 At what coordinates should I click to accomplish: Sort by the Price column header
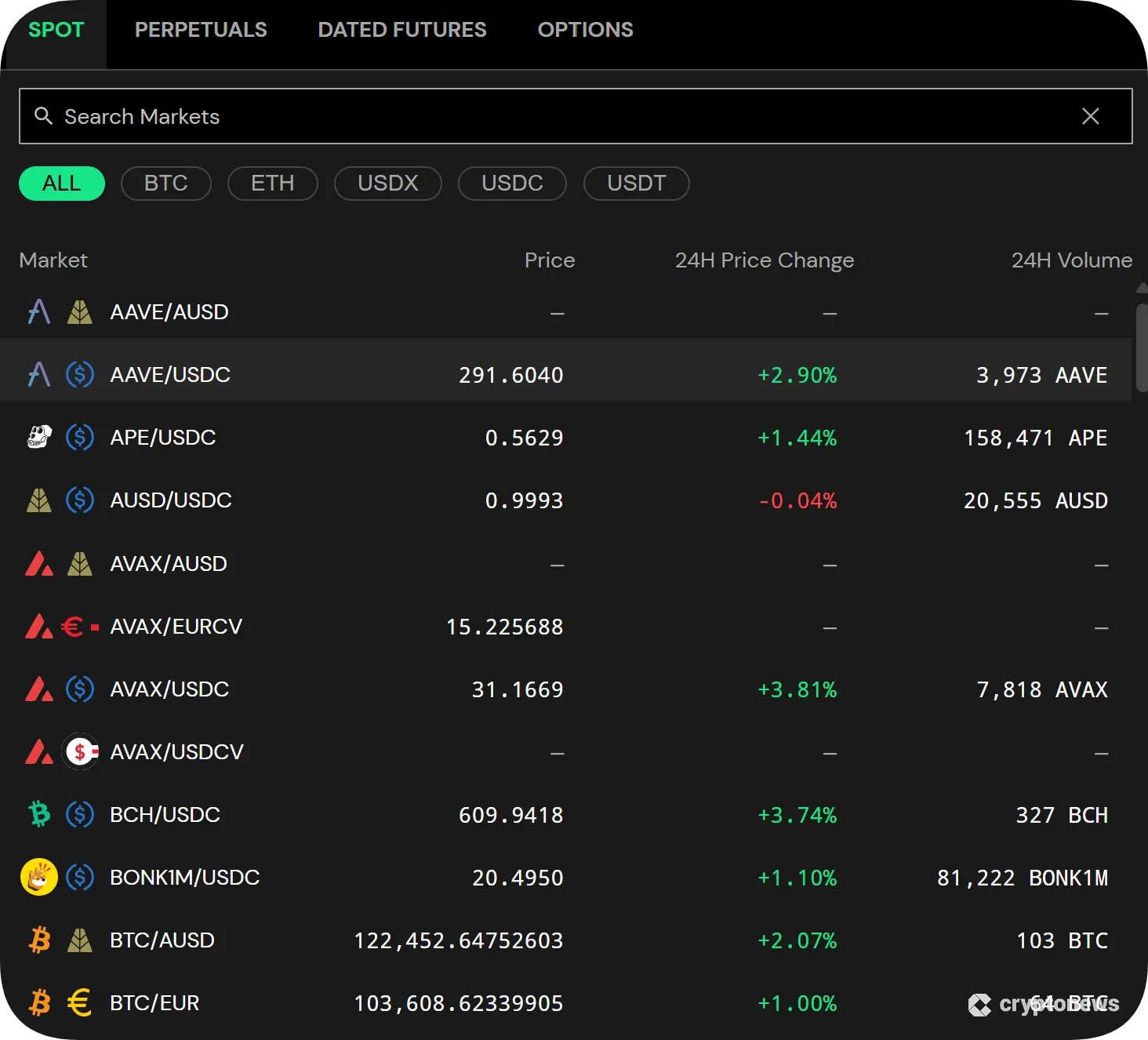coord(550,260)
